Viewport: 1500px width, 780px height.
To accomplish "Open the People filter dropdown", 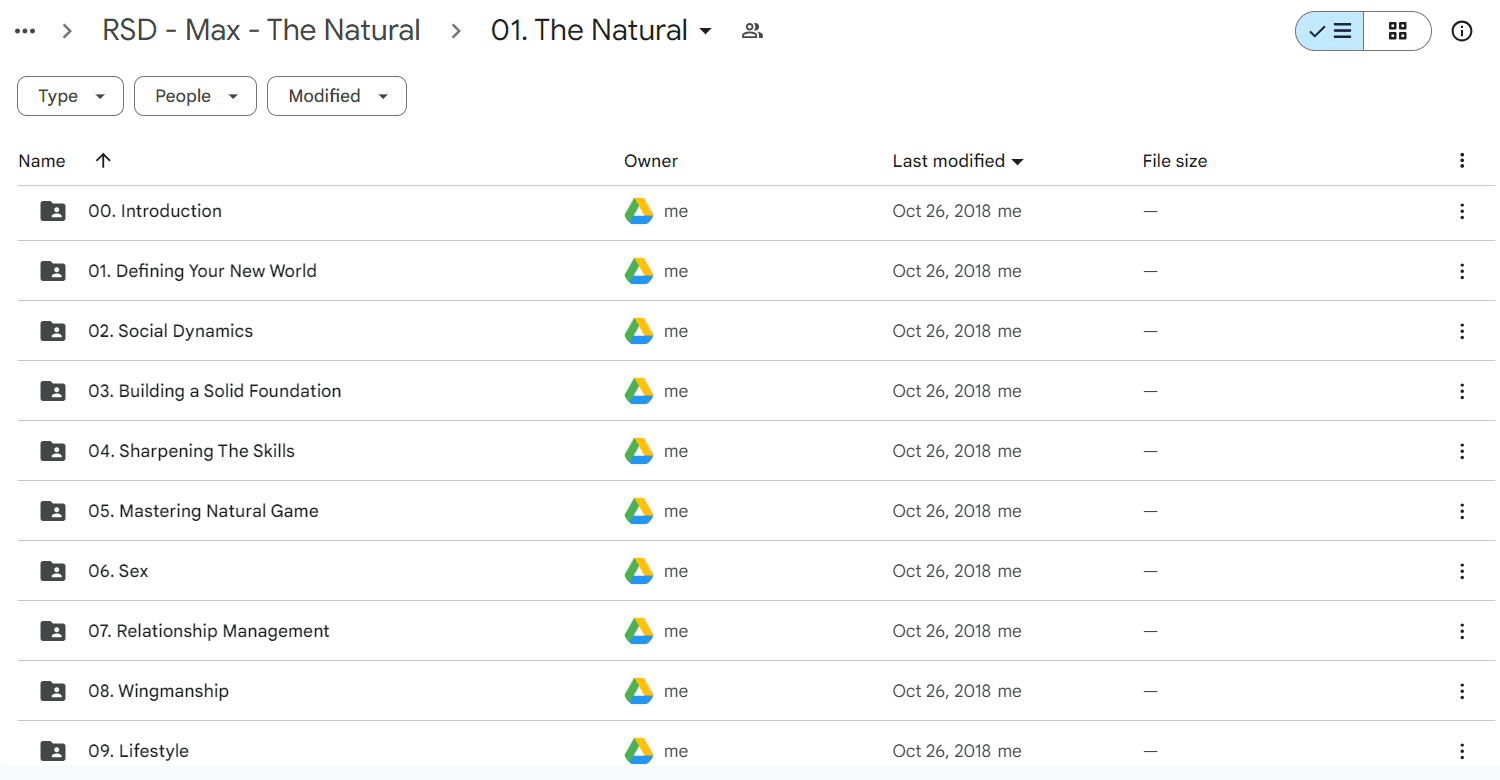I will (x=195, y=96).
